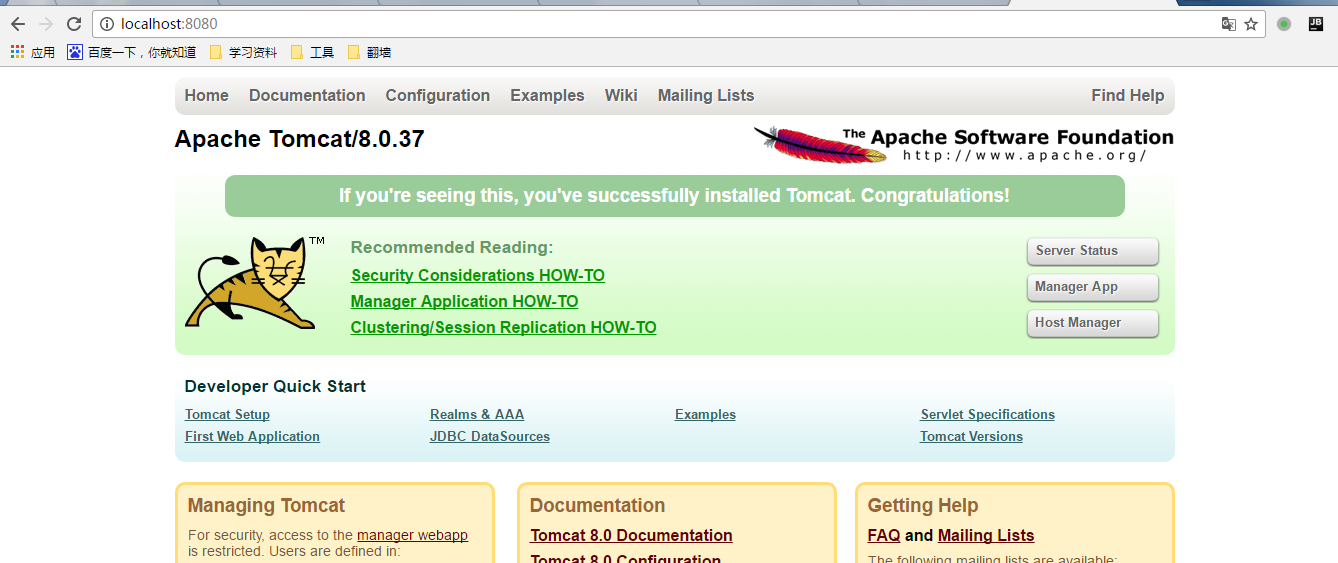Screen dimensions: 1338x563
Task: Open the apps grid shortcut in the bookmarks bar
Action: pyautogui.click(x=33, y=52)
